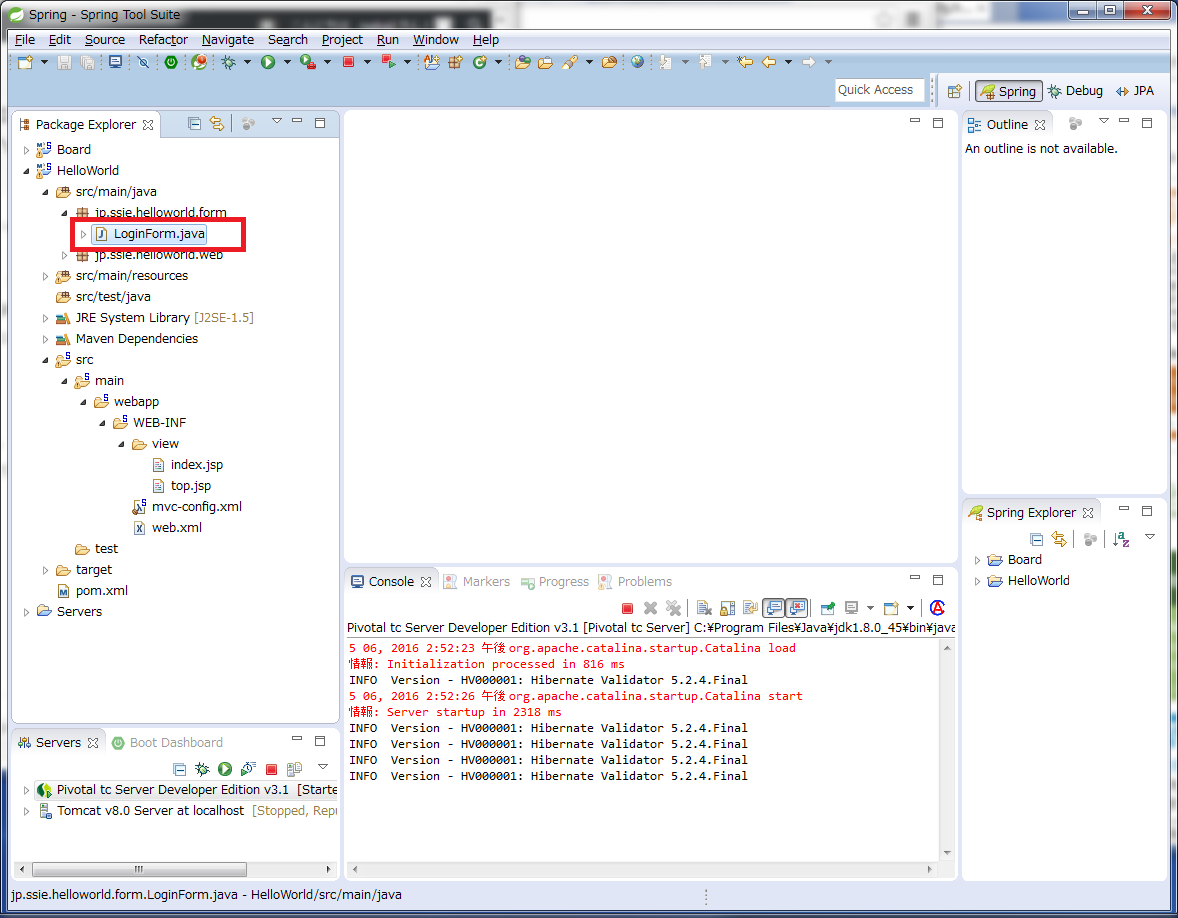Stop the server with red square in Servers panel
The image size is (1178, 918).
pos(271,769)
